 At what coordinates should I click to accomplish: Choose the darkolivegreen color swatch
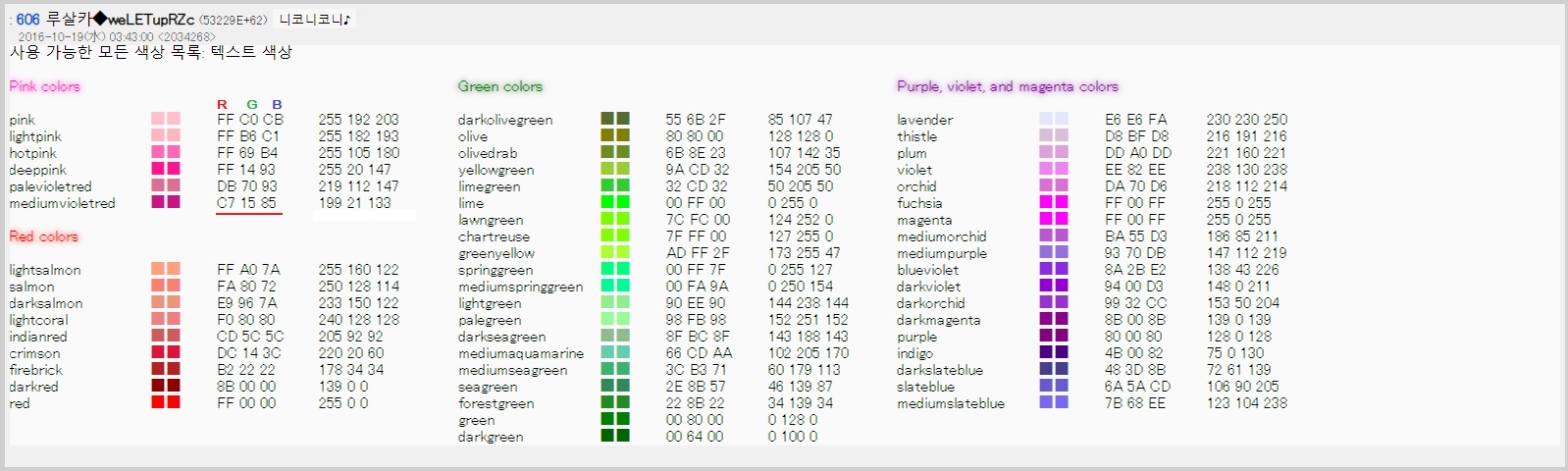[x=614, y=119]
